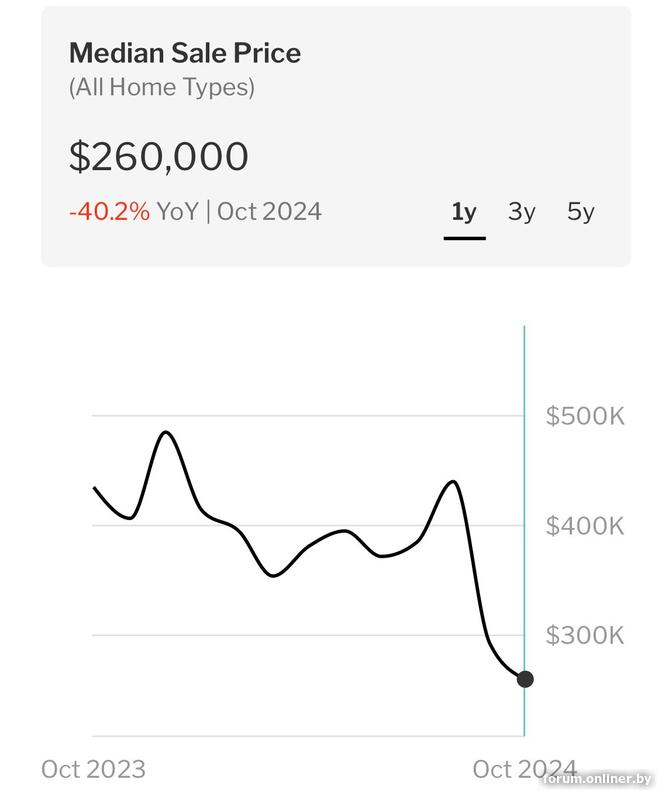Image resolution: width=672 pixels, height=800 pixels.
Task: Click the $400K axis label
Action: pyautogui.click(x=584, y=525)
